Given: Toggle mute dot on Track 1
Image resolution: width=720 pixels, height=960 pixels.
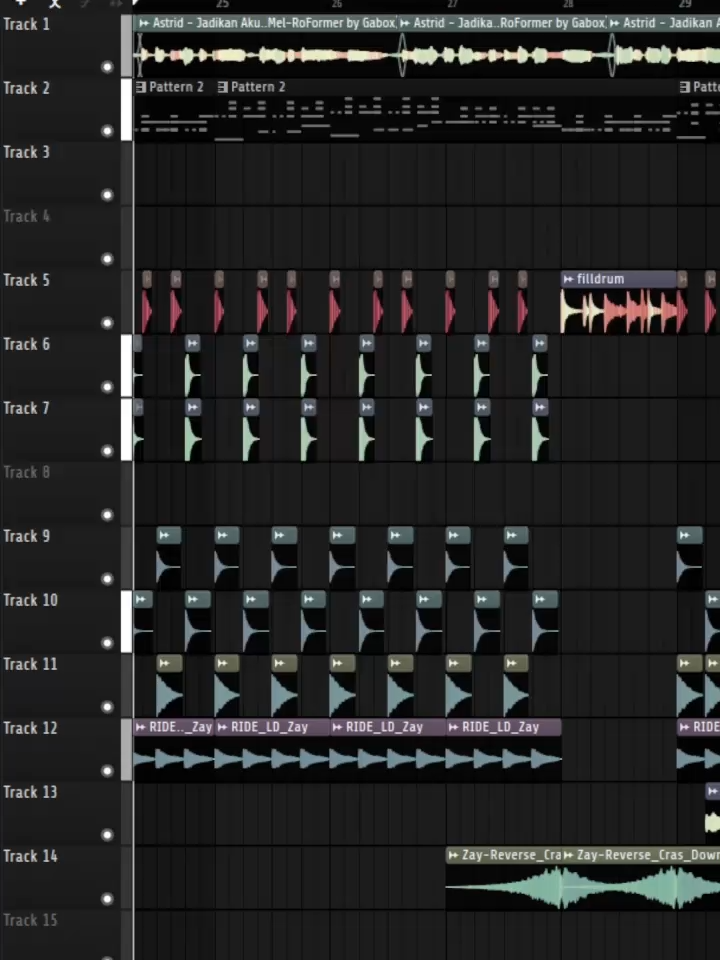Looking at the screenshot, I should click(x=107, y=67).
